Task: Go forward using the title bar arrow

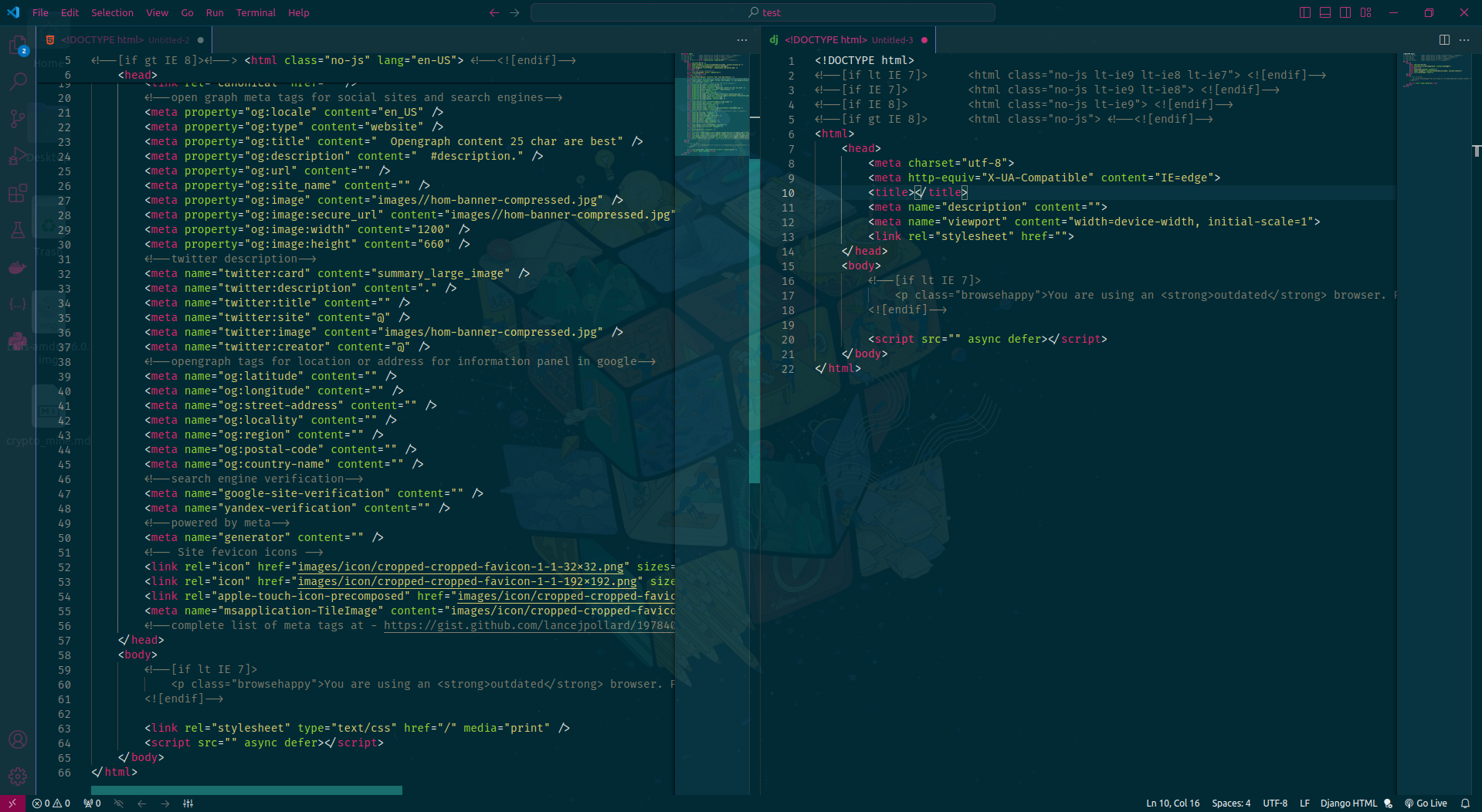Action: (x=514, y=12)
